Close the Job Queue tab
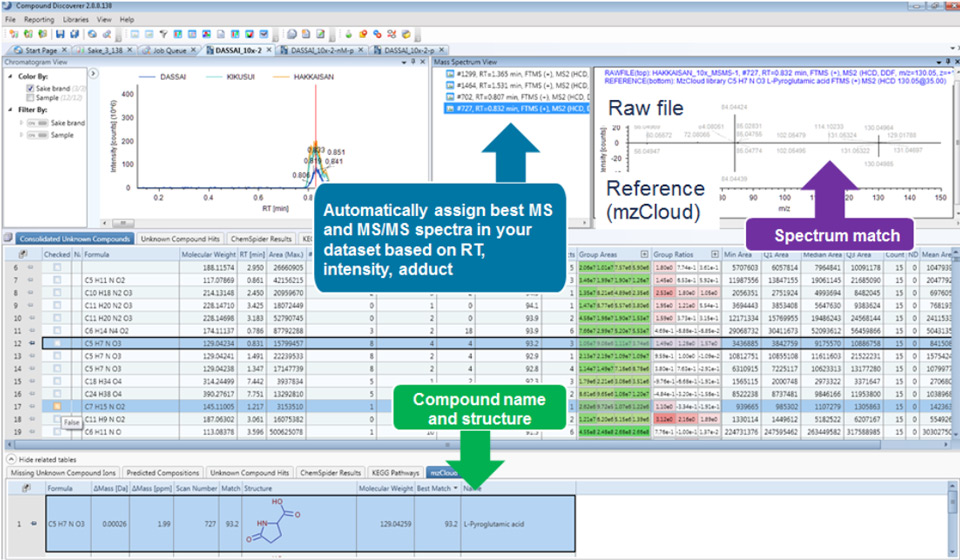960x560 pixels. pyautogui.click(x=193, y=50)
